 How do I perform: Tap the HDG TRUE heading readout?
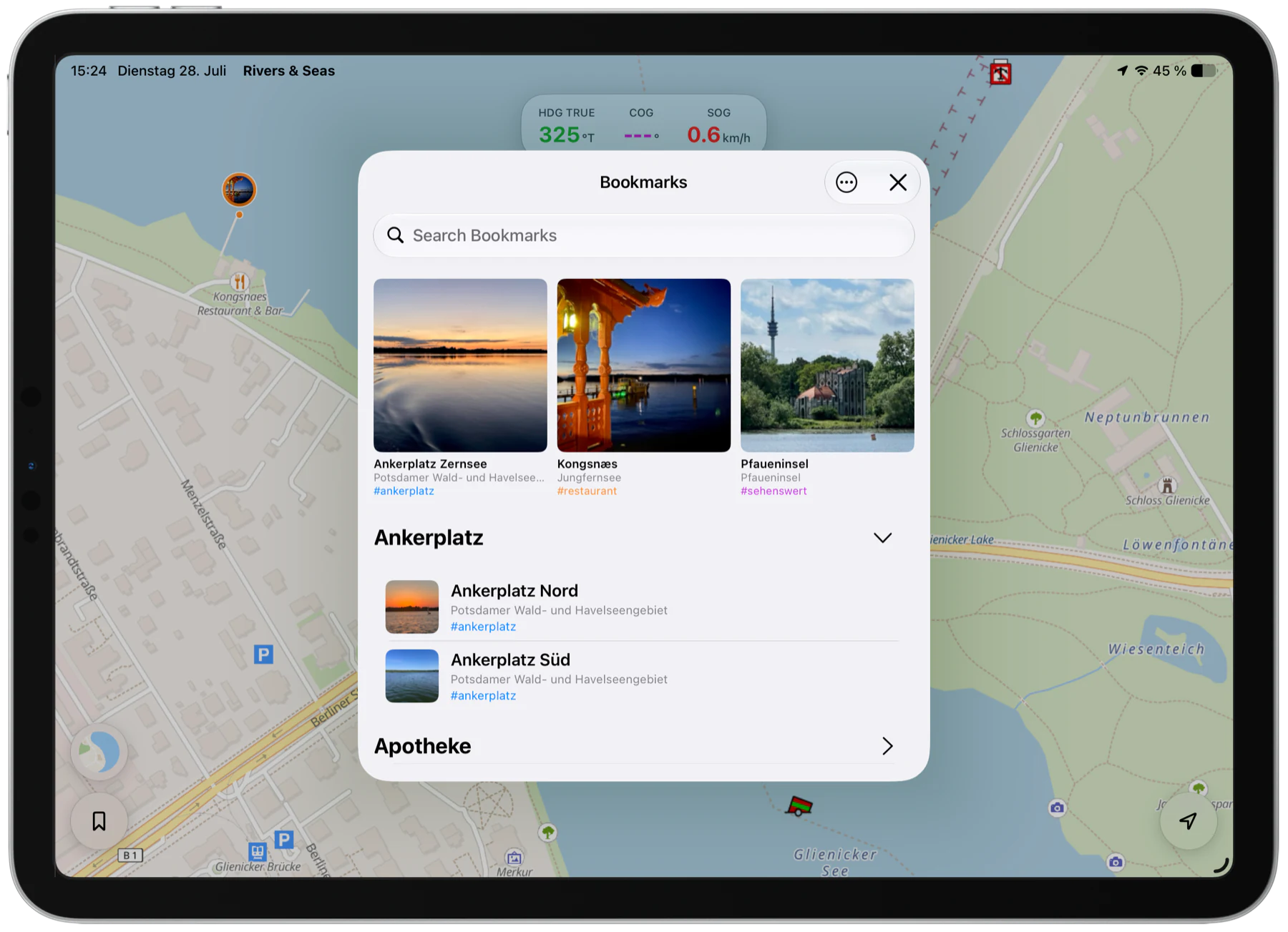coord(566,127)
